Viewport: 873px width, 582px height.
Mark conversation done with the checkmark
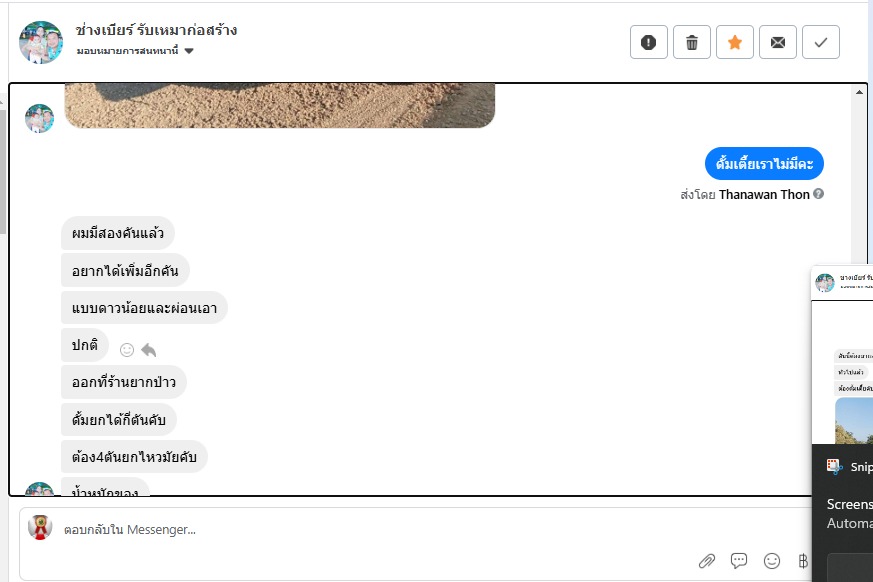pyautogui.click(x=821, y=42)
